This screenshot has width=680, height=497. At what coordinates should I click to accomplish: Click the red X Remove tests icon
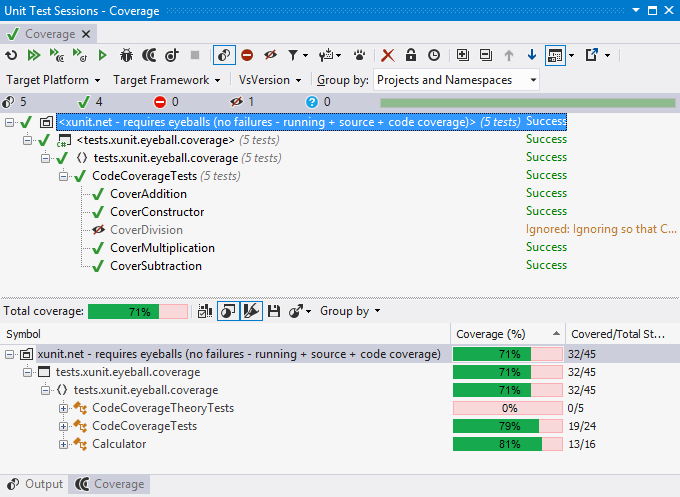pos(388,56)
